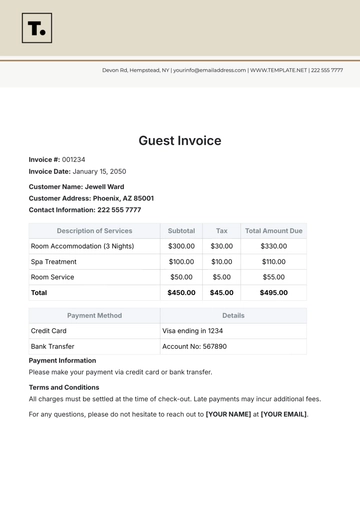Select the Credit Card cell
The width and height of the screenshot is (360, 510).
click(x=94, y=331)
